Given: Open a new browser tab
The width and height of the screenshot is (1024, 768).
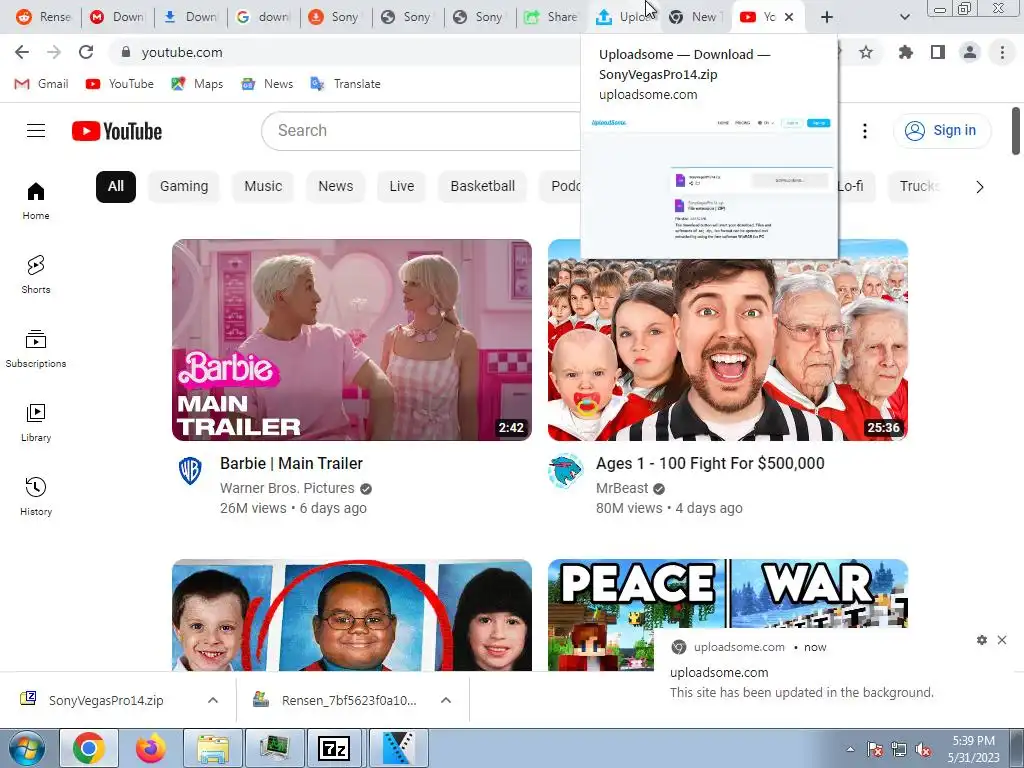Looking at the screenshot, I should click(x=827, y=17).
